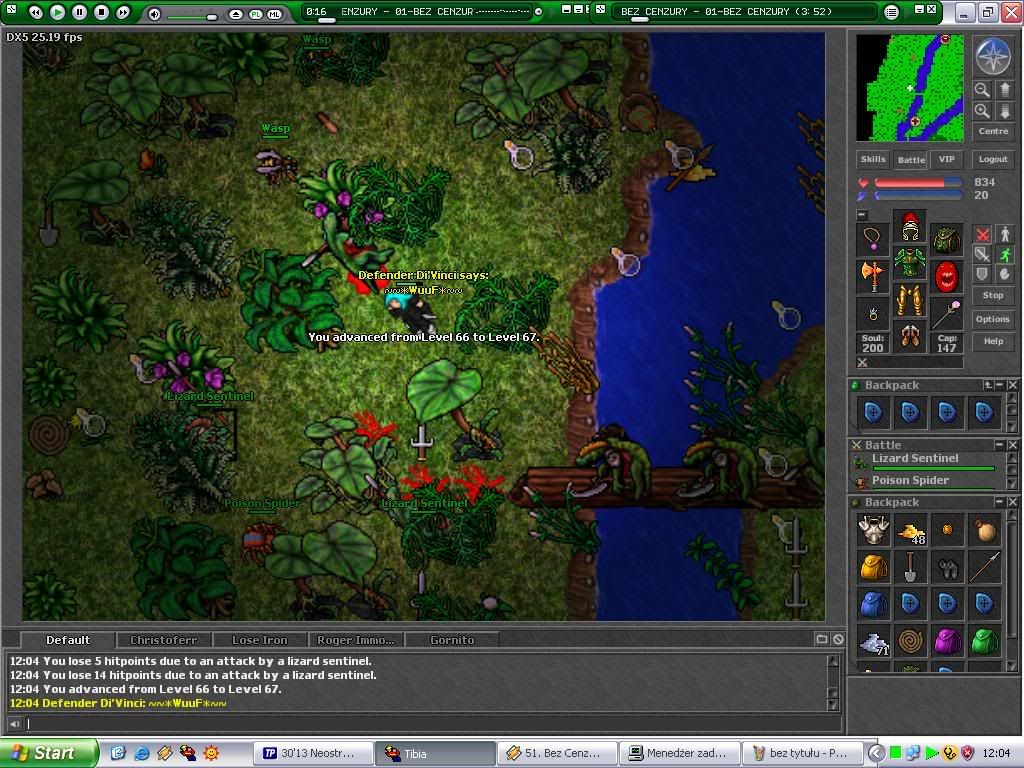
Task: Select defensive fighting mode (shield)
Action: (982, 274)
